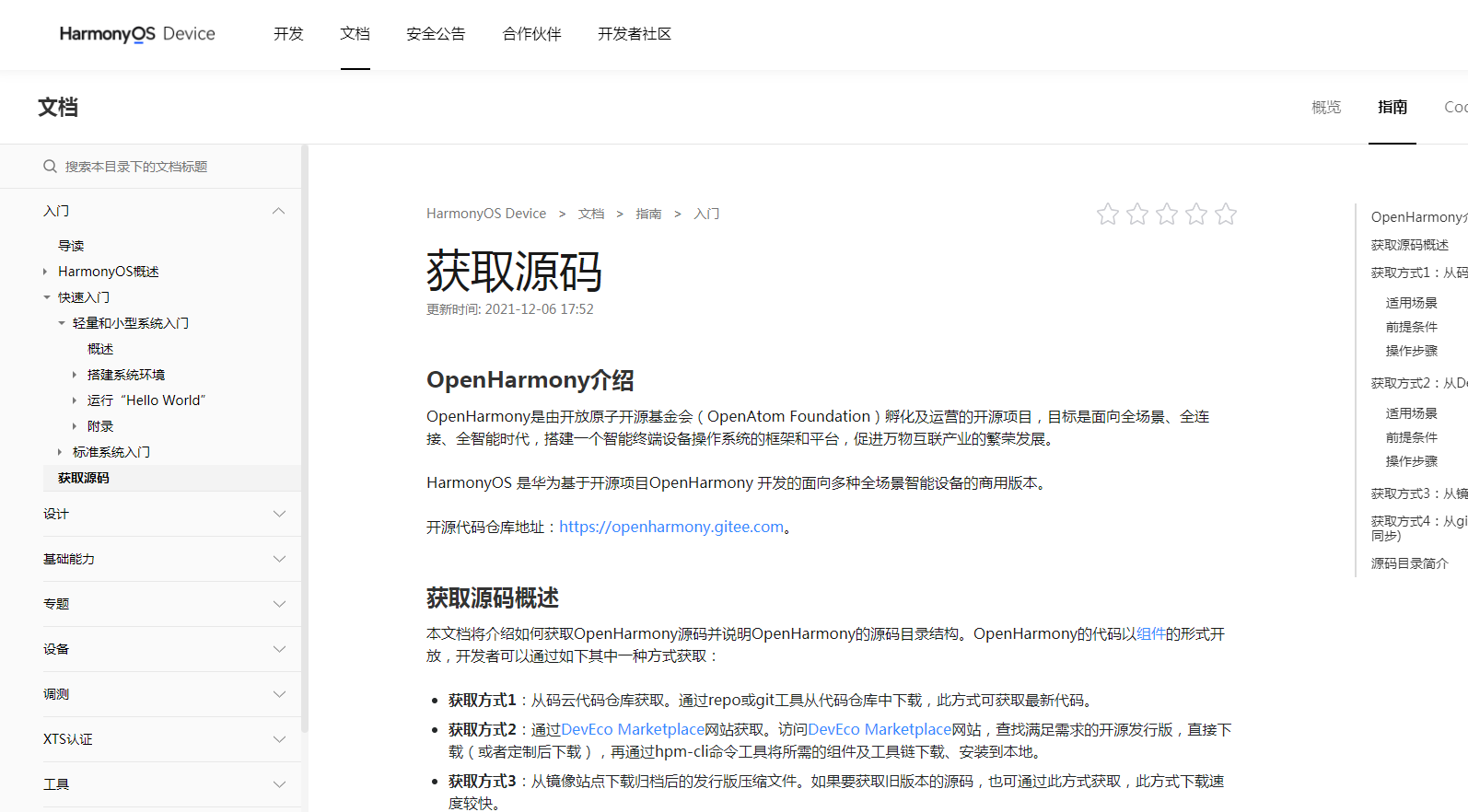The image size is (1468, 812).
Task: Click the search magnifier icon in sidebar
Action: [x=50, y=167]
